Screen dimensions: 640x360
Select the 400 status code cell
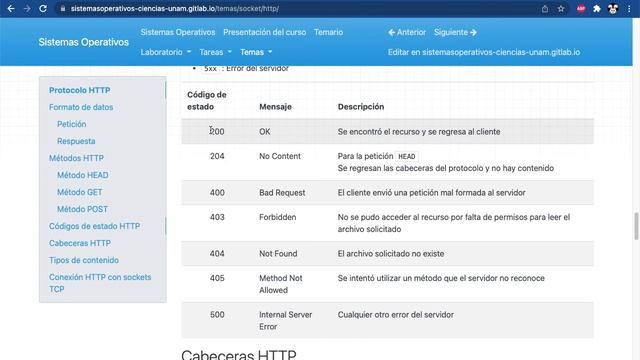pyautogui.click(x=217, y=193)
